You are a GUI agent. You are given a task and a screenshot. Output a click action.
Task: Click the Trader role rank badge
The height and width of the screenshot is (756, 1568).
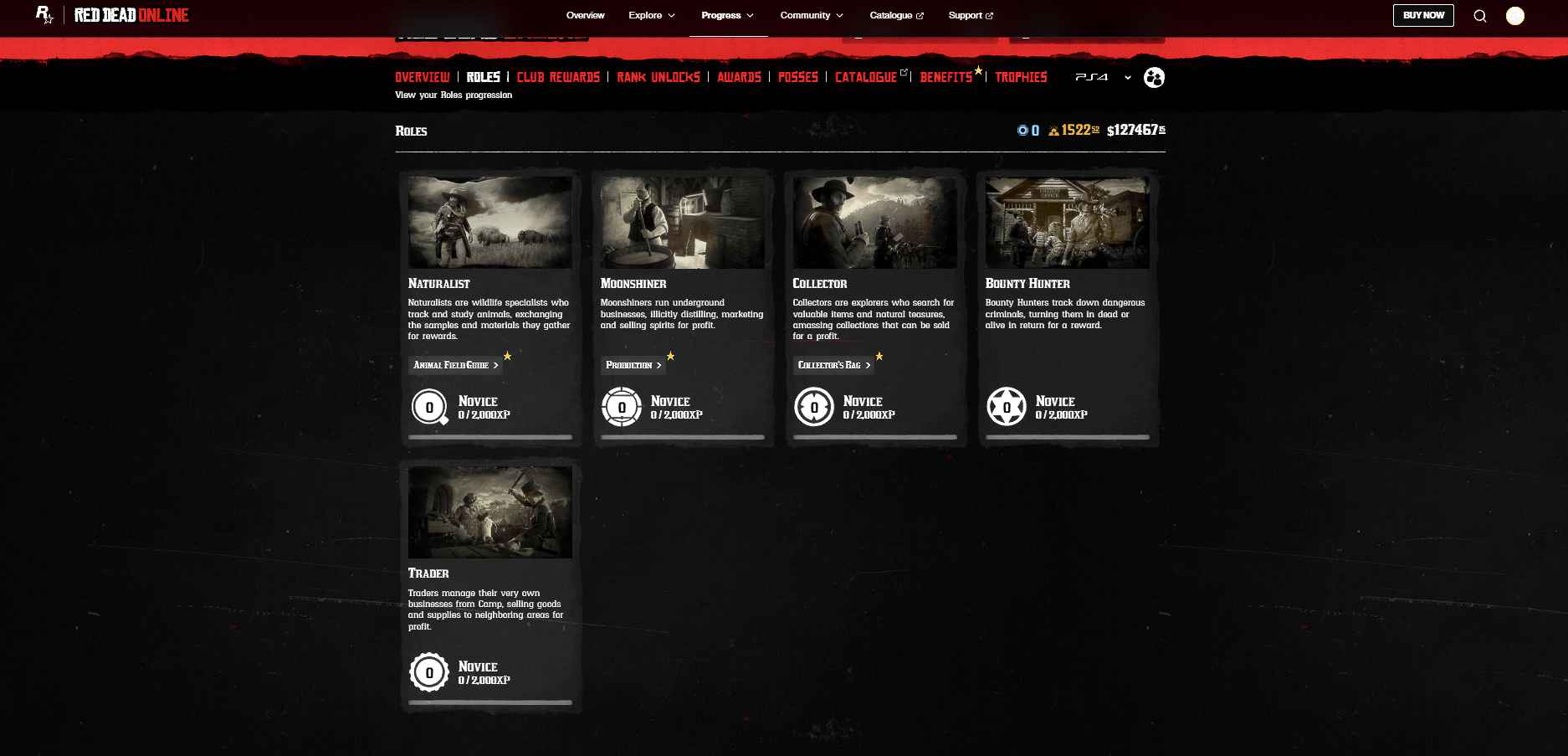pyautogui.click(x=429, y=672)
